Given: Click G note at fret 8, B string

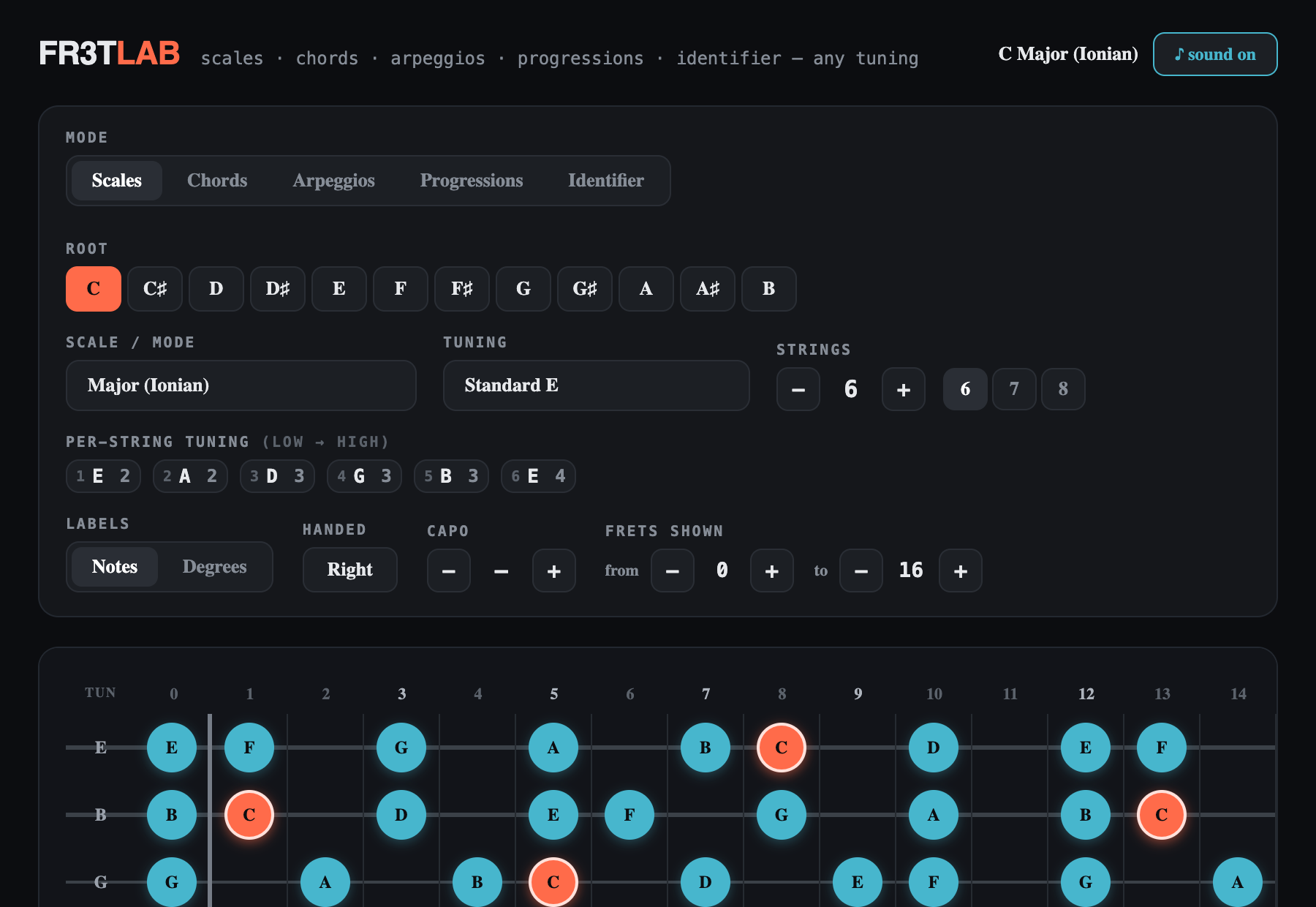Looking at the screenshot, I should 782,815.
